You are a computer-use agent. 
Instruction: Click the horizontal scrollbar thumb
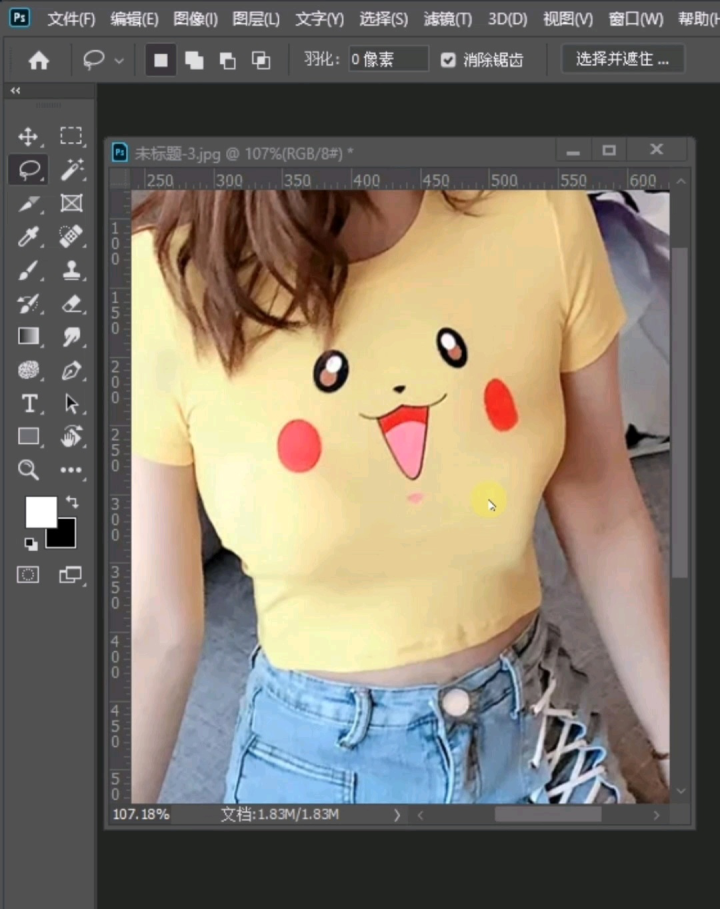pos(548,815)
